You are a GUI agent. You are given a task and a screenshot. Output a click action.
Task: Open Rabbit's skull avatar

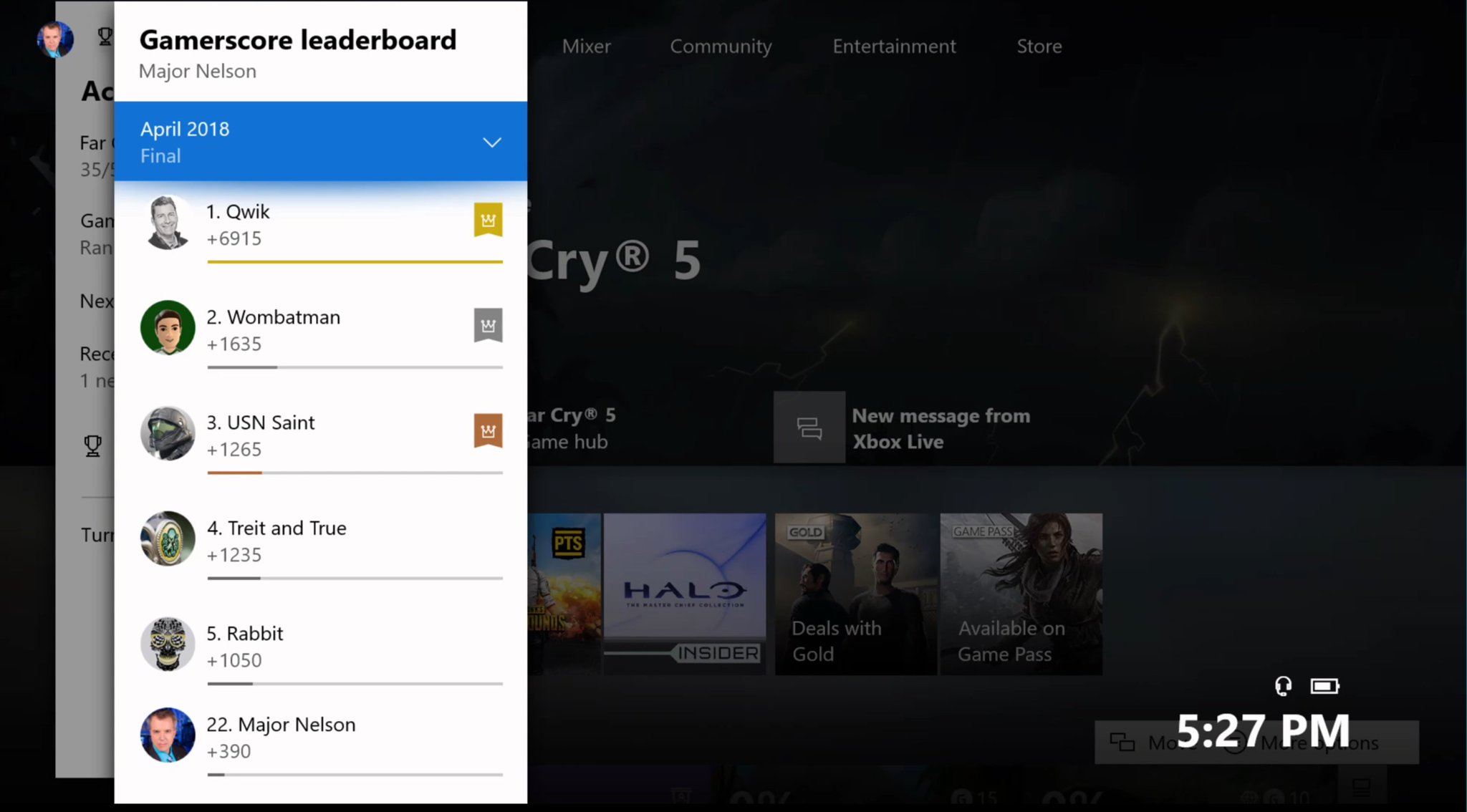click(x=168, y=644)
